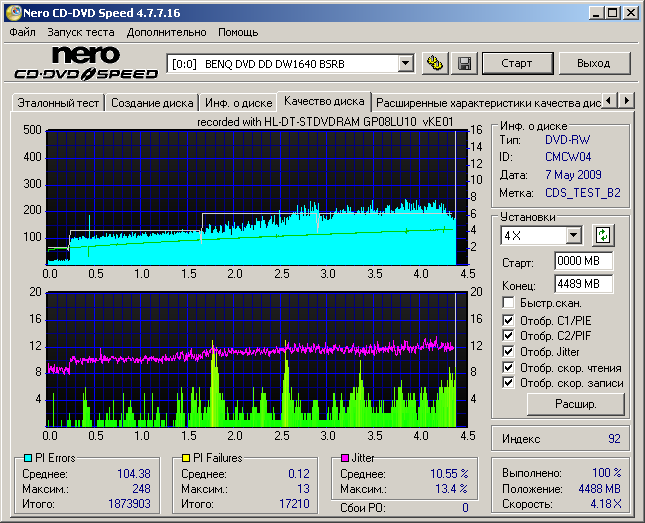Screen dimensions: 645x523
Task: Toggle the Быстр.скан. checkbox
Action: [508, 303]
